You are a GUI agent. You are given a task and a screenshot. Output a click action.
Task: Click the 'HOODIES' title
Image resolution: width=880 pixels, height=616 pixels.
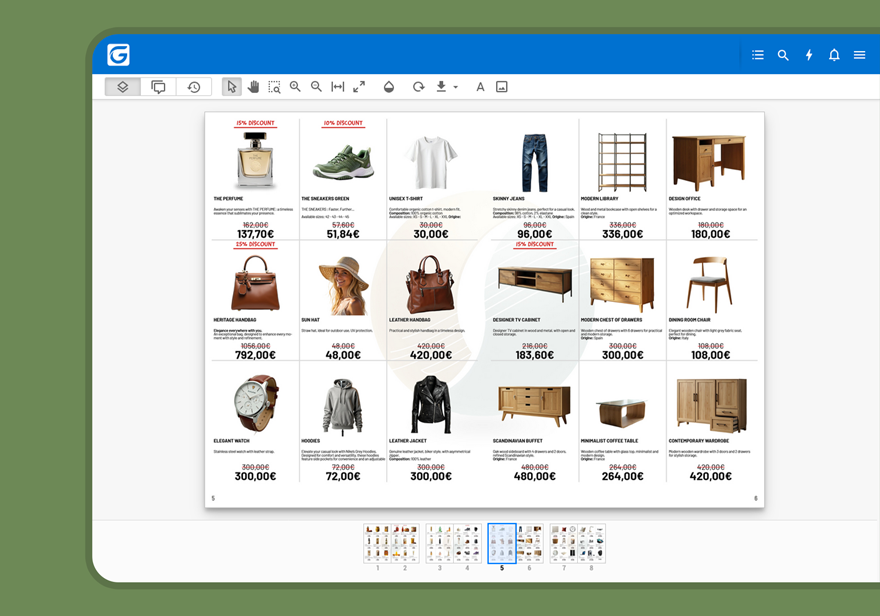tap(310, 441)
